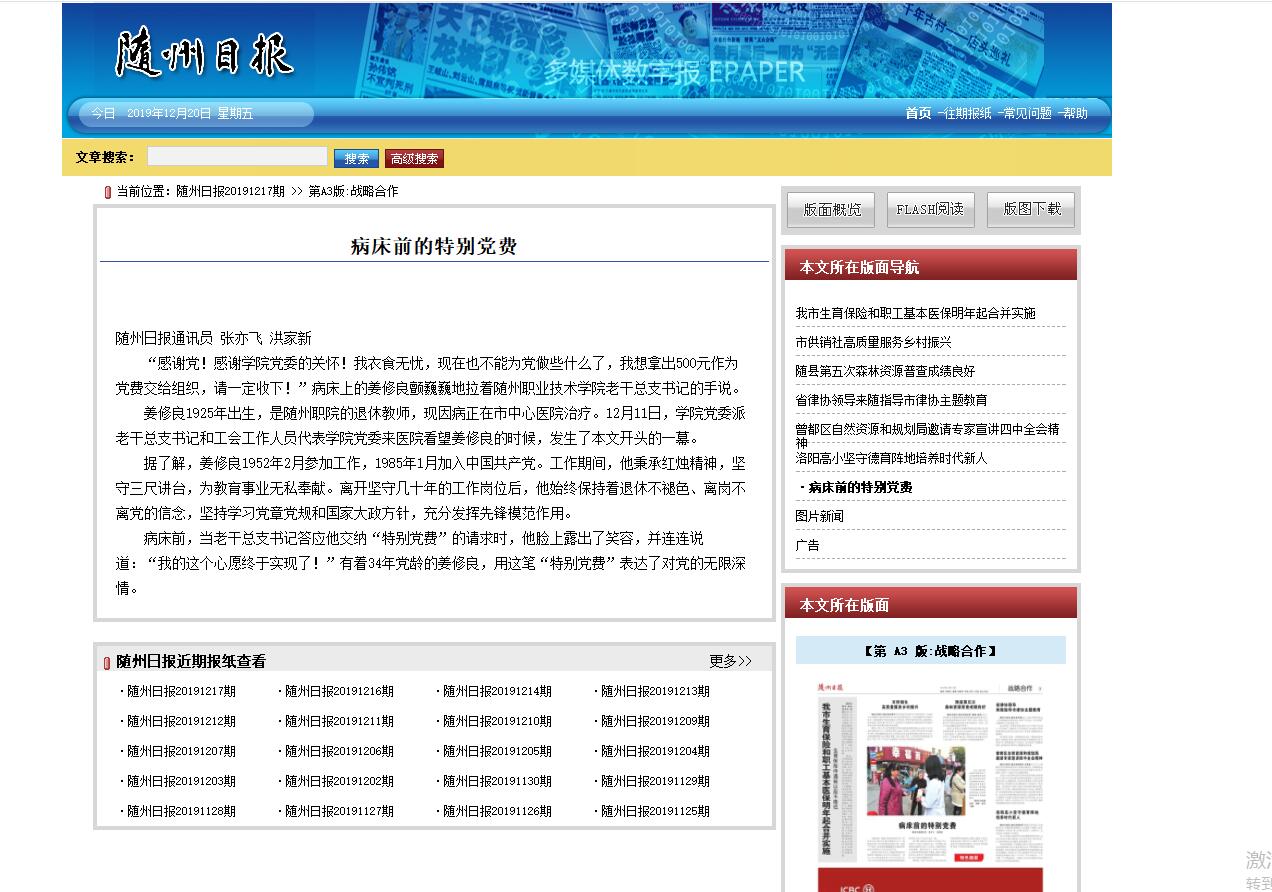Open FLASH阅读 reading mode
The width and height of the screenshot is (1272, 892).
(x=930, y=210)
